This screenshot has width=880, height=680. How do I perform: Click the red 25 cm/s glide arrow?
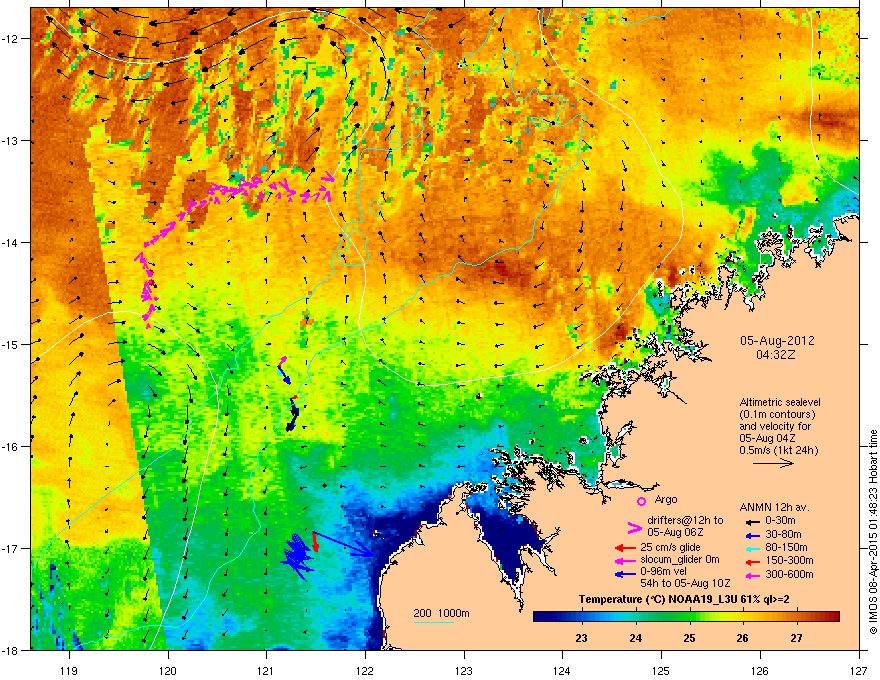point(625,548)
